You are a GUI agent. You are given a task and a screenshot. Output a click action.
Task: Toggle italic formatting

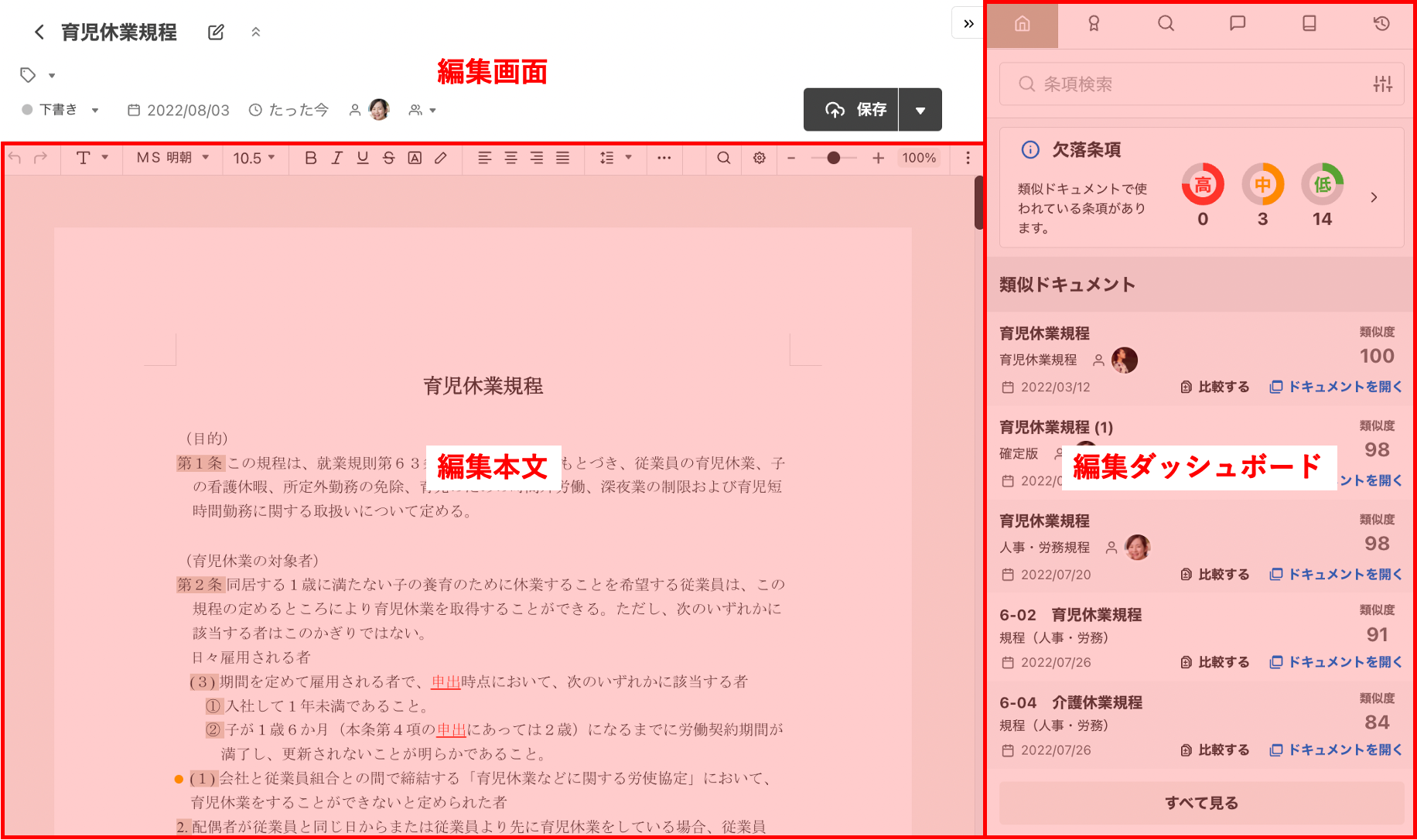click(x=336, y=158)
